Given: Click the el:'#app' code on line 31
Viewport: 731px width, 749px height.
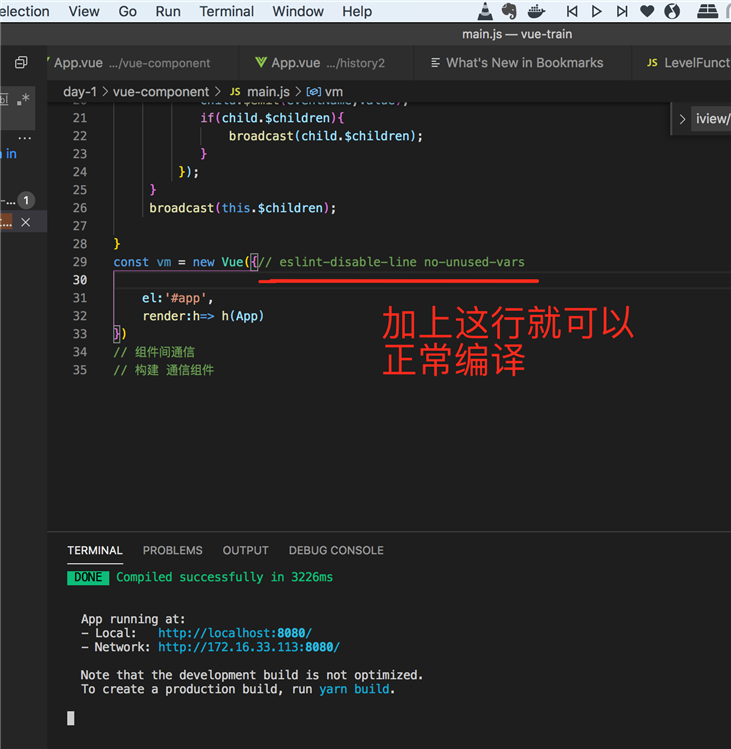Looking at the screenshot, I should pos(177,298).
